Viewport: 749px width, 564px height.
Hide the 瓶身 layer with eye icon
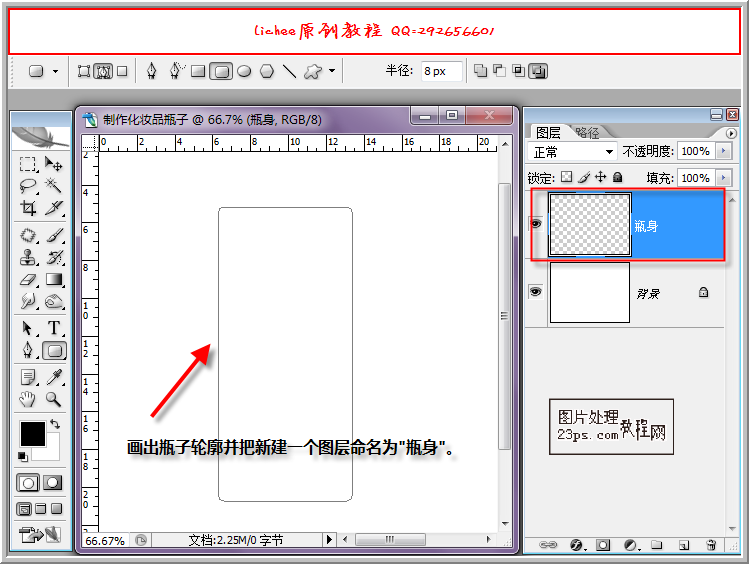536,225
